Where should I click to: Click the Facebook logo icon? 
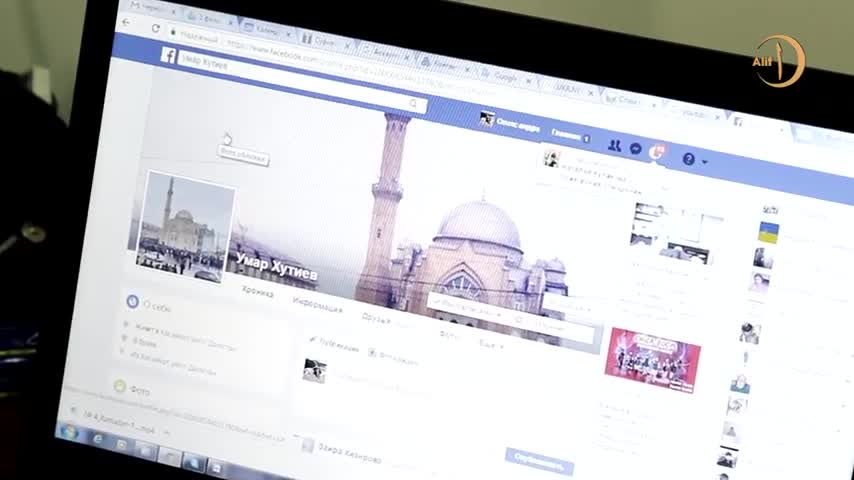168,56
